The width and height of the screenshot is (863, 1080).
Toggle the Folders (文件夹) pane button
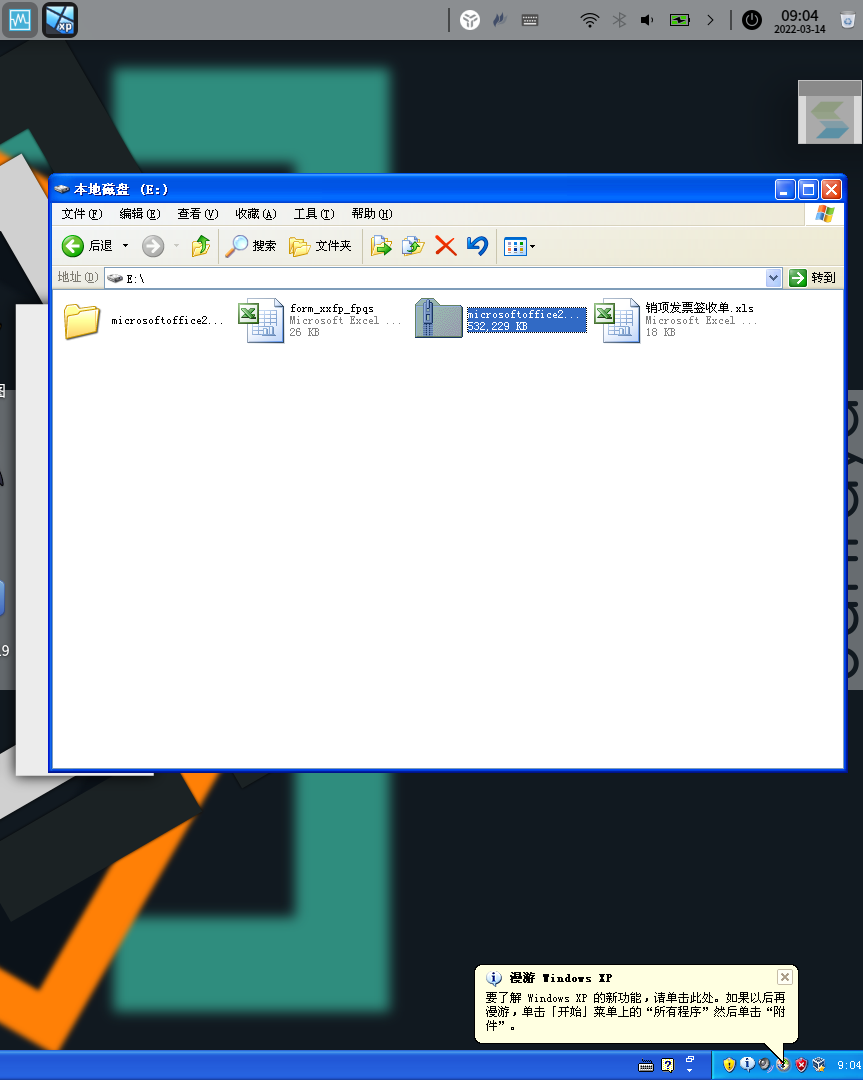coord(320,246)
